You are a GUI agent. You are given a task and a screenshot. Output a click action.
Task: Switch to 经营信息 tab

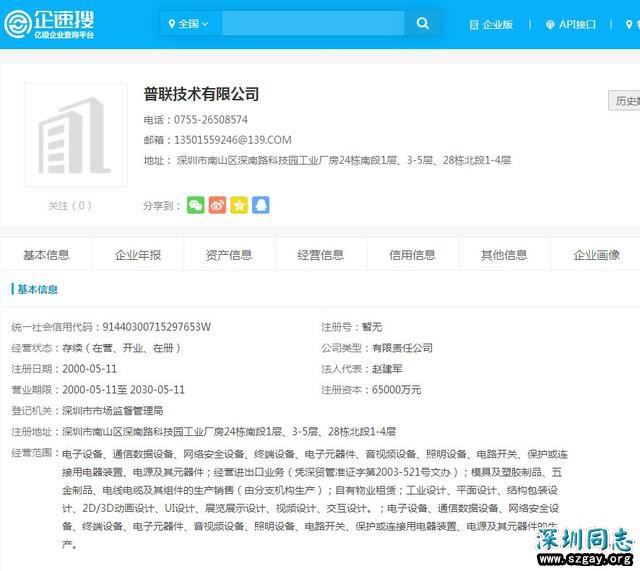[x=321, y=255]
